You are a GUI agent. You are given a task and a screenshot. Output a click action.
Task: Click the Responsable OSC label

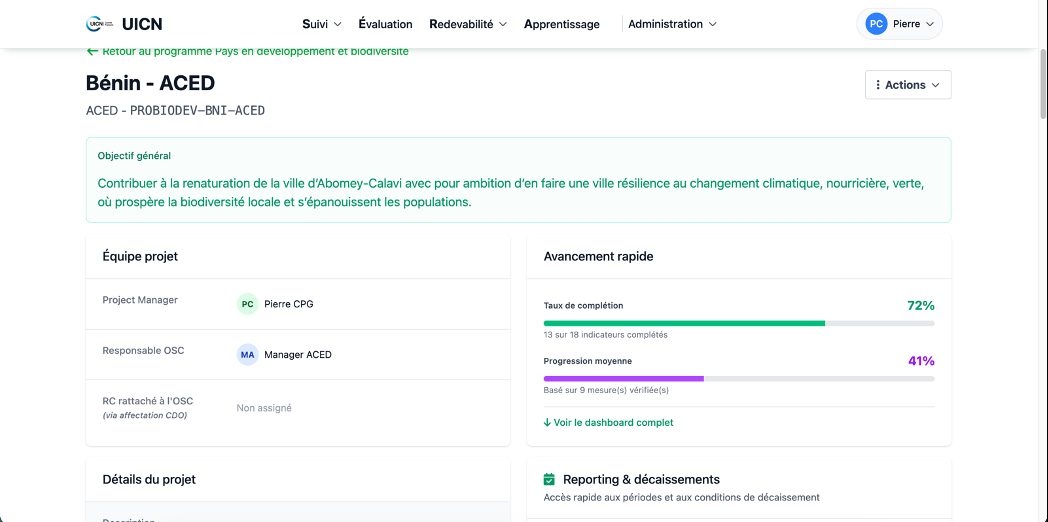pos(143,351)
